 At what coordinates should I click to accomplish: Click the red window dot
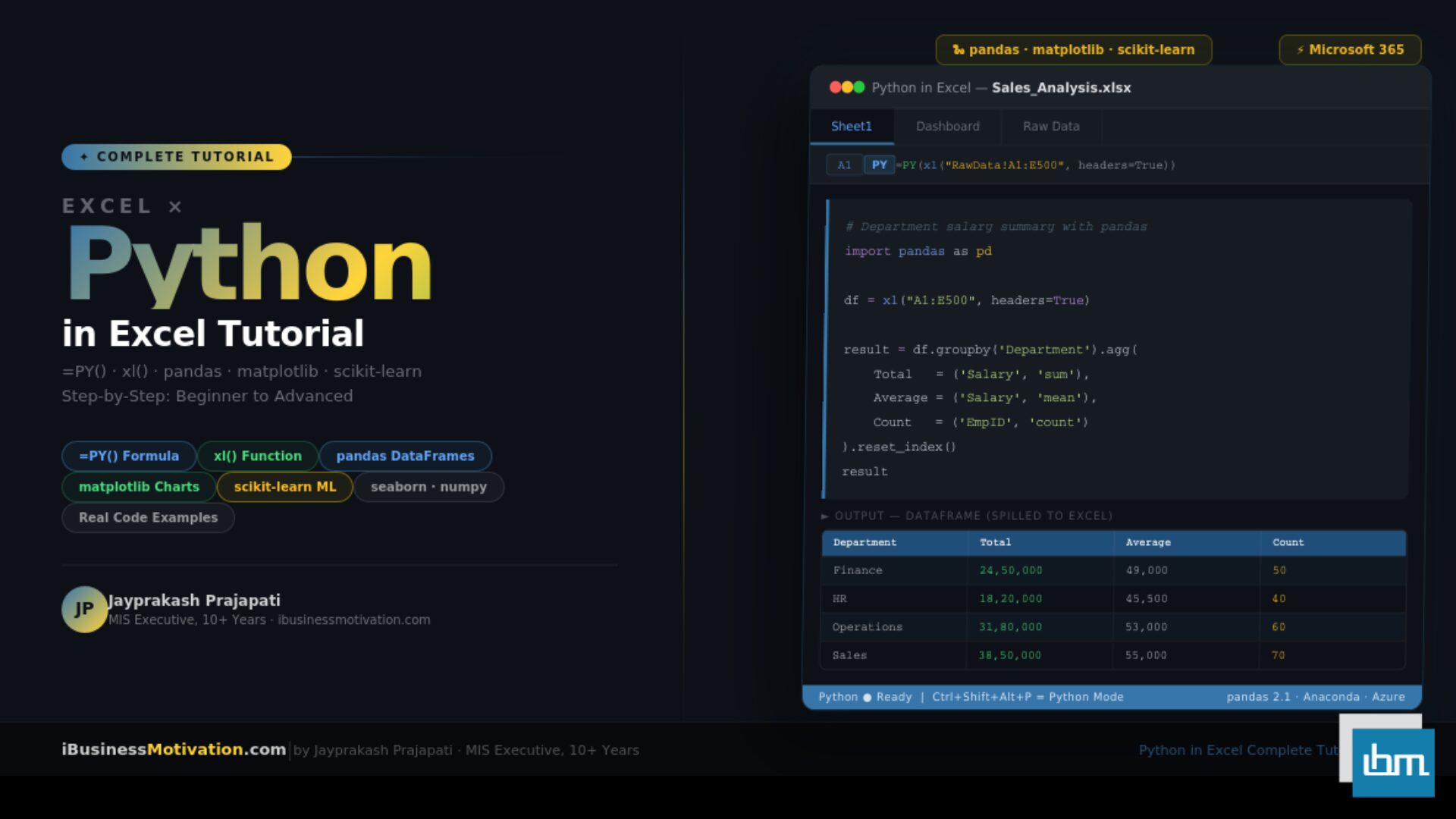pos(835,87)
